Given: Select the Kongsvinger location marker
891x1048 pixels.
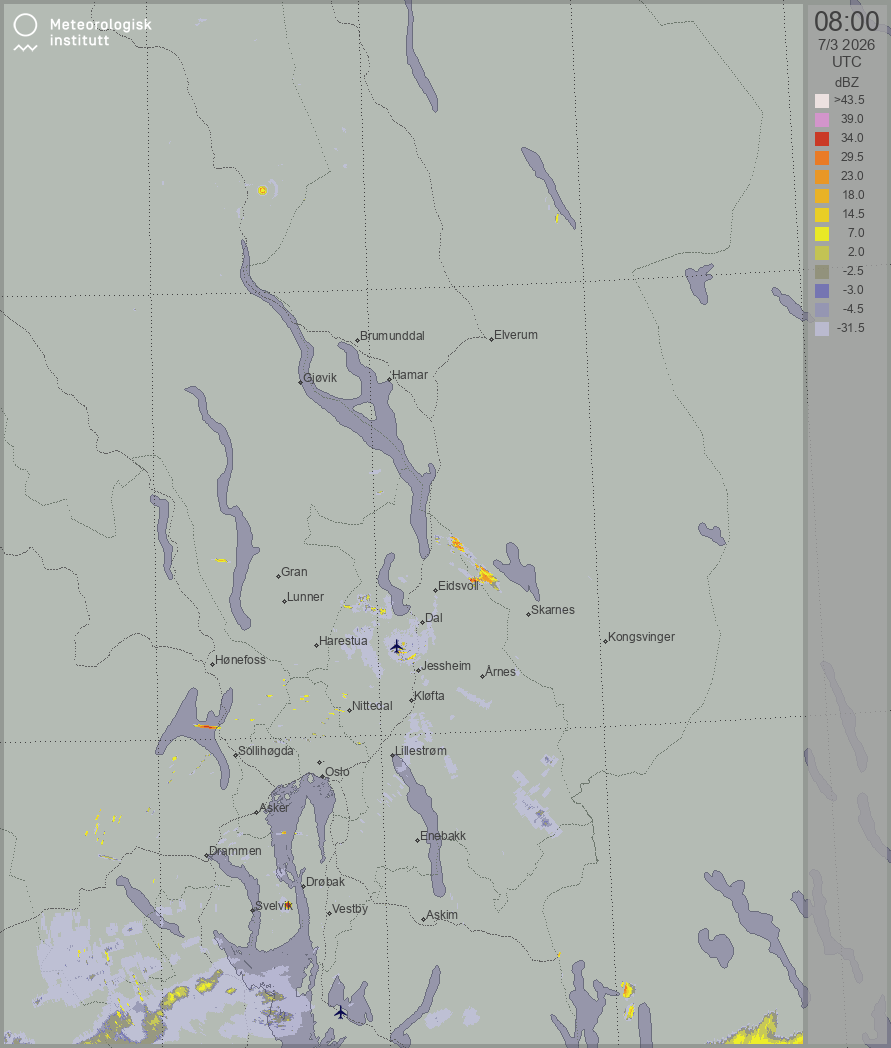Looking at the screenshot, I should [605, 640].
